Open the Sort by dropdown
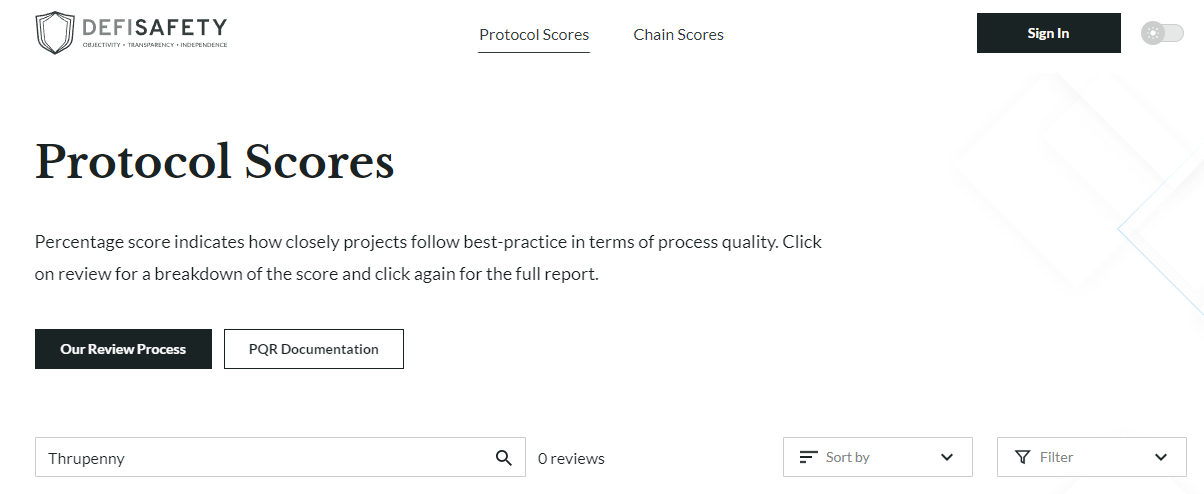The height and width of the screenshot is (494, 1204). (x=878, y=457)
